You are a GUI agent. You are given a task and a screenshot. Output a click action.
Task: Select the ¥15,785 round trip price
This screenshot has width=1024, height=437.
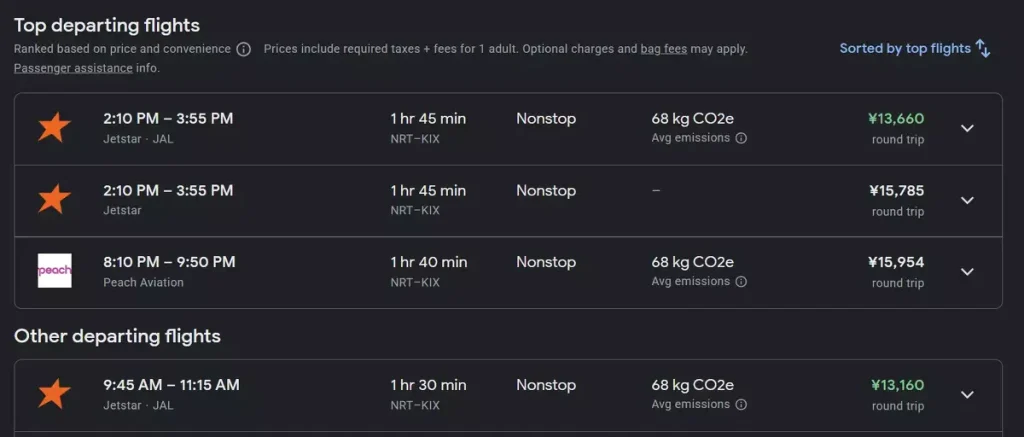pos(896,191)
